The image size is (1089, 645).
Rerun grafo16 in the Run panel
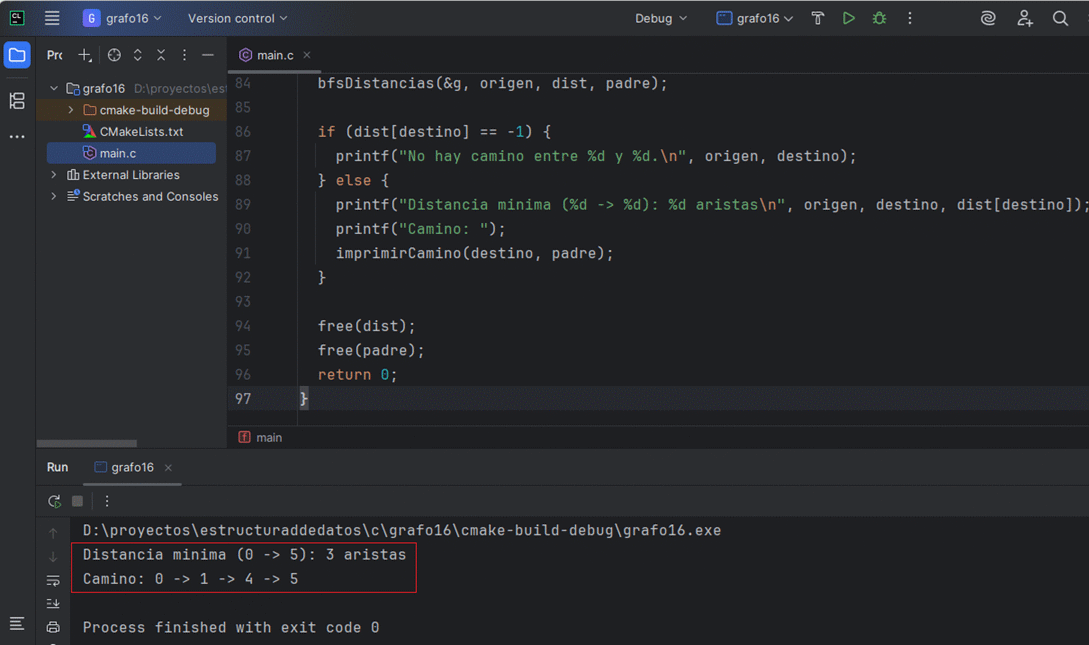[x=54, y=501]
